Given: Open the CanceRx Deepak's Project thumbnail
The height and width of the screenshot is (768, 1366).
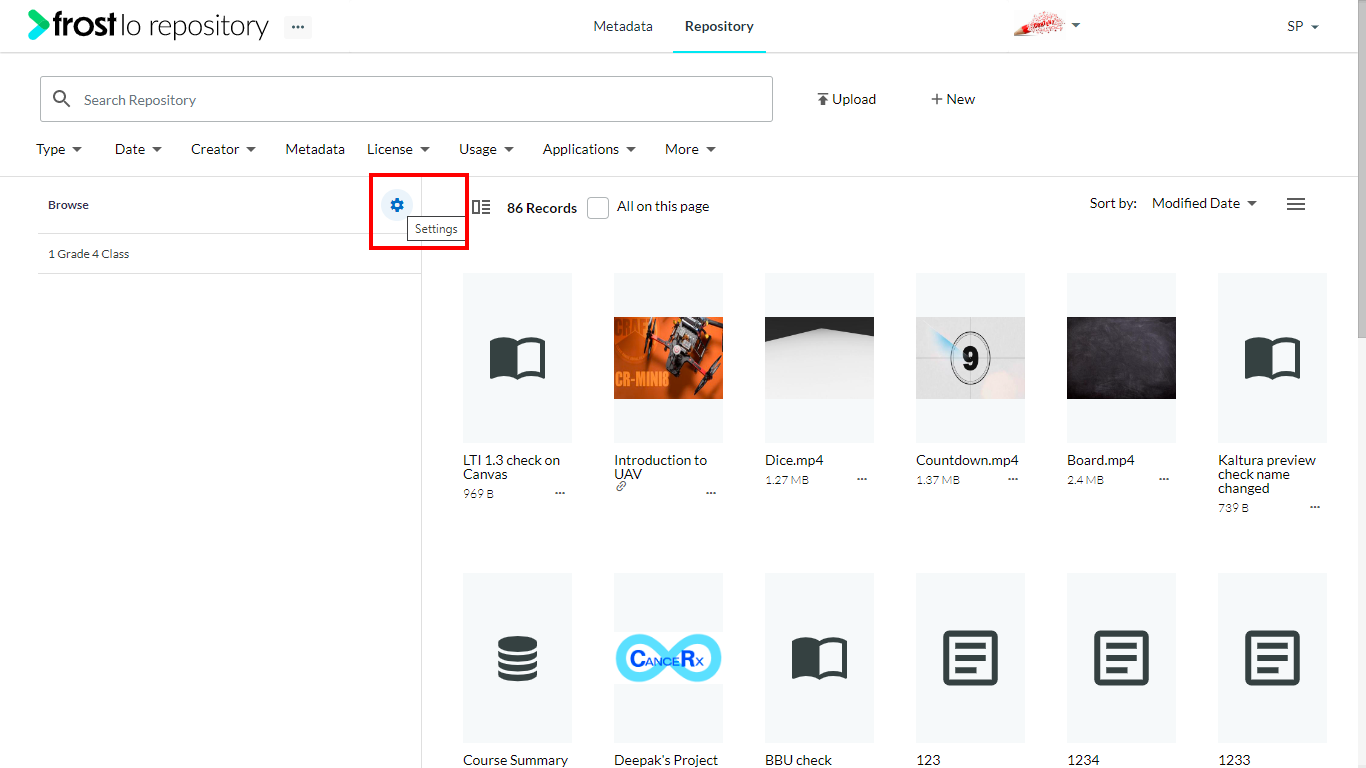Looking at the screenshot, I should click(668, 658).
